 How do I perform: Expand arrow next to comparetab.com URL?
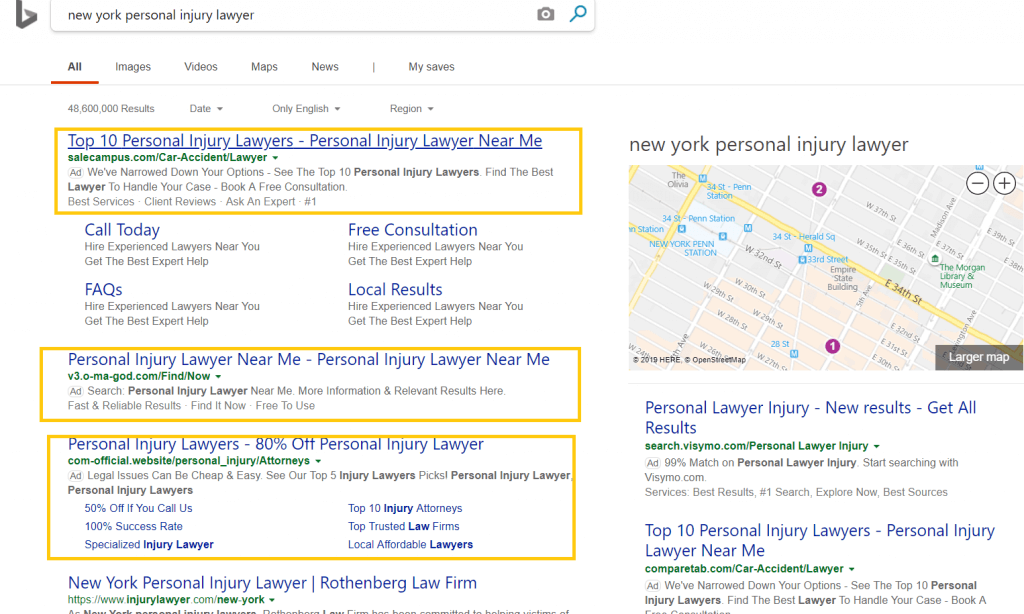pos(852,570)
